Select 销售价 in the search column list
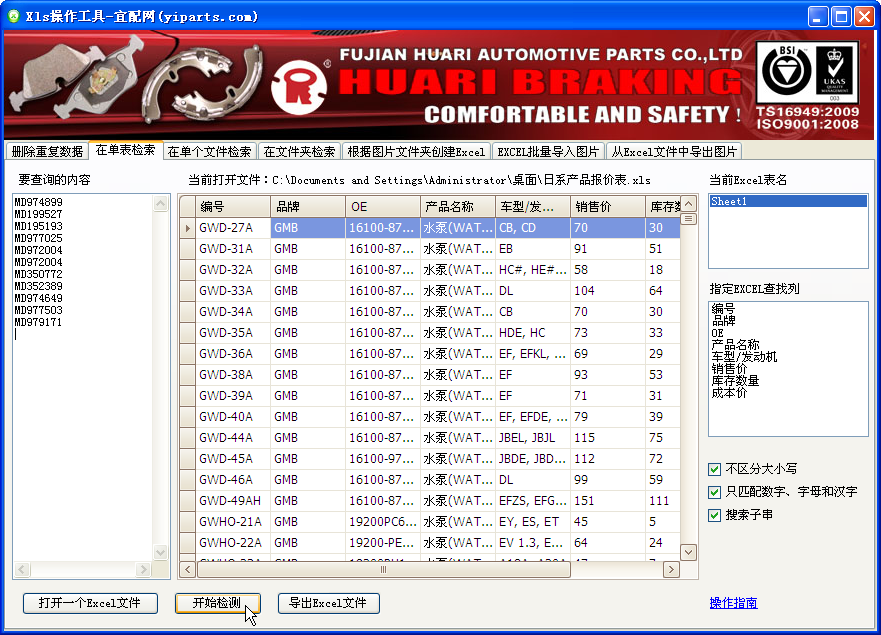This screenshot has width=881, height=635. coord(729,369)
